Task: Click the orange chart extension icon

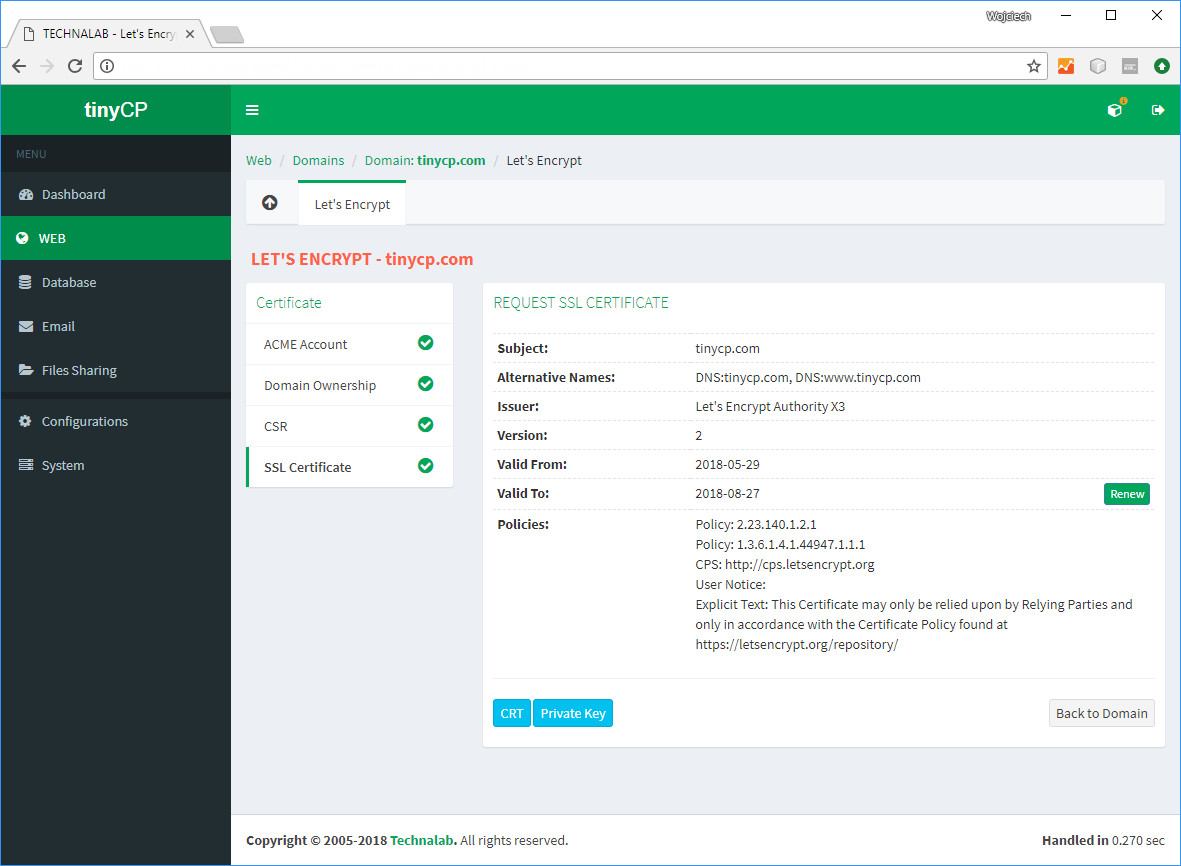Action: tap(1066, 66)
